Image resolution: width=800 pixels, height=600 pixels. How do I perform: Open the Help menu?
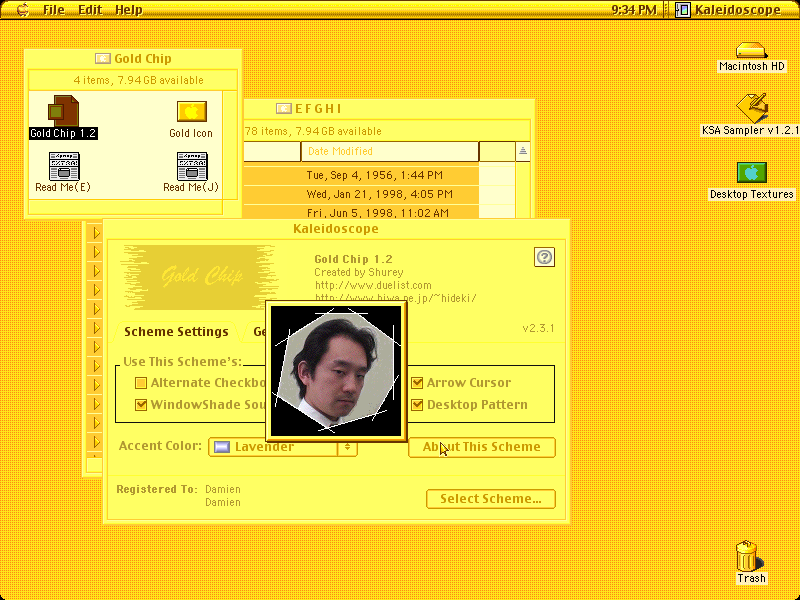coord(129,9)
